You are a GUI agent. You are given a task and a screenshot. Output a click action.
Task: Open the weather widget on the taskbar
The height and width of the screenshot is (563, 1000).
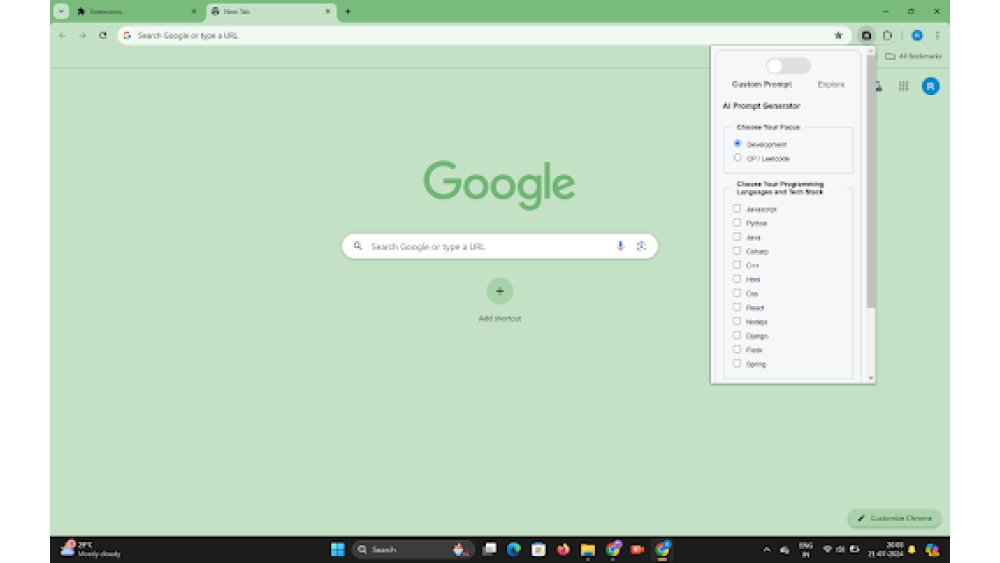point(90,549)
